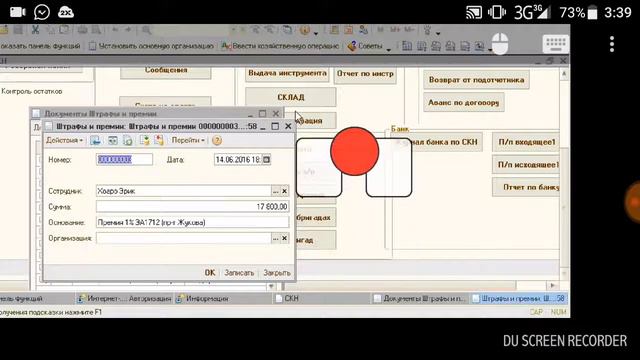The width and height of the screenshot is (640, 360).
Task: Tap the on-screen keyboard icon
Action: (556, 44)
